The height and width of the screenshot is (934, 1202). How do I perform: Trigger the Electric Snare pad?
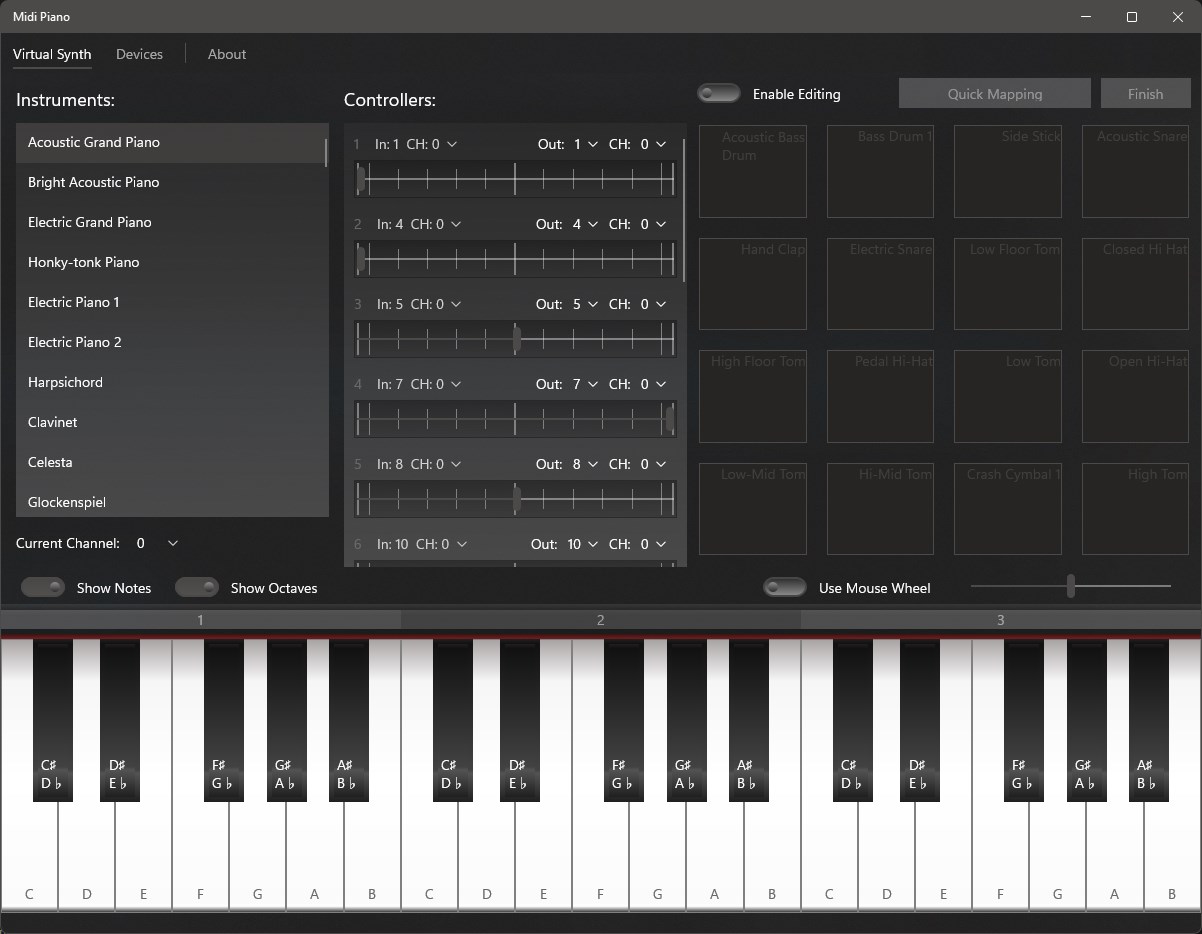pyautogui.click(x=880, y=284)
